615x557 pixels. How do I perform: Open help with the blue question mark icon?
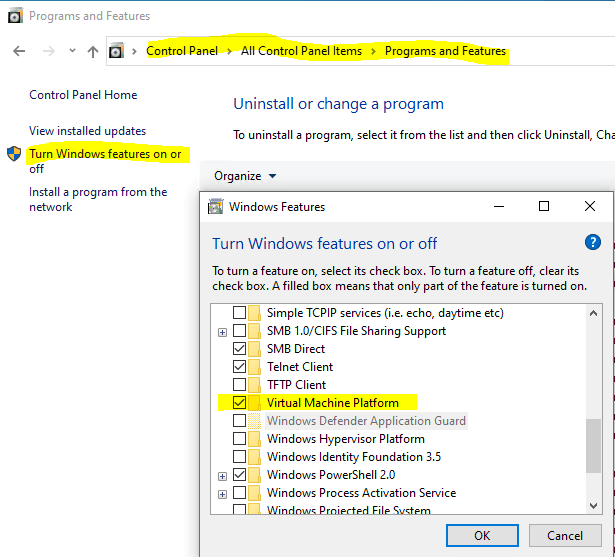click(593, 242)
